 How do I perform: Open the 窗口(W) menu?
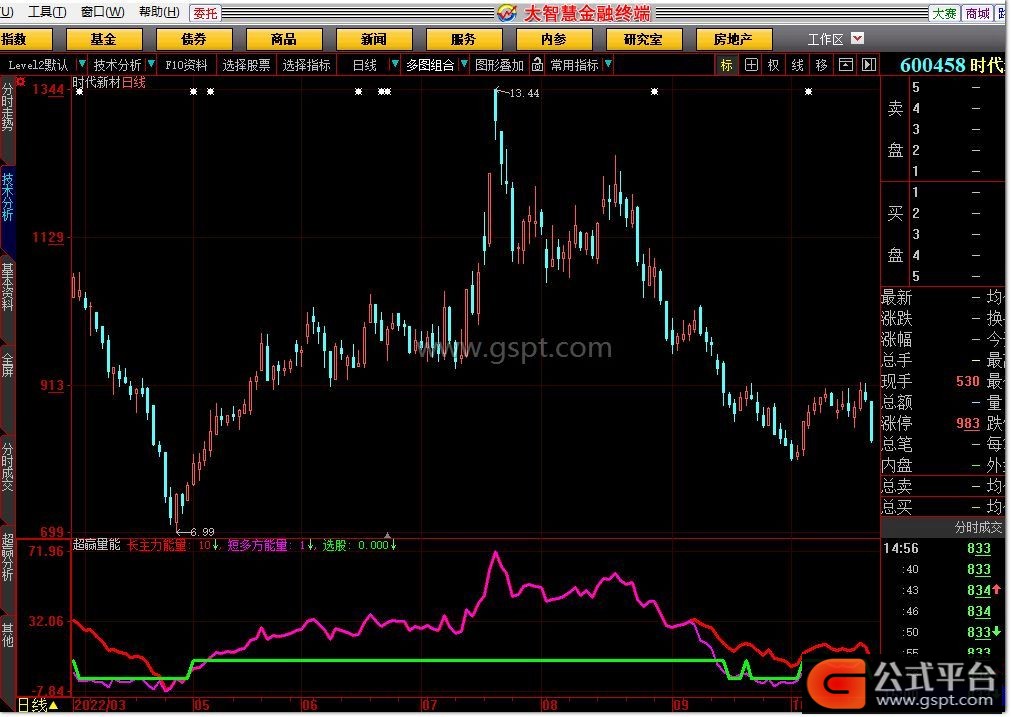click(x=103, y=12)
